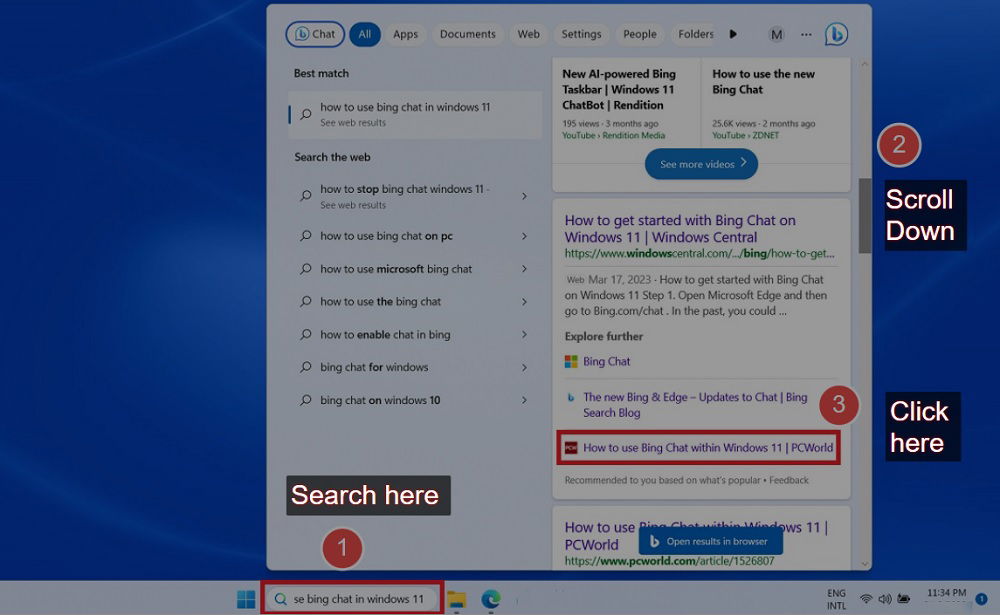The height and width of the screenshot is (615, 1000).
Task: Open Microsoft Edge from the taskbar
Action: (490, 598)
